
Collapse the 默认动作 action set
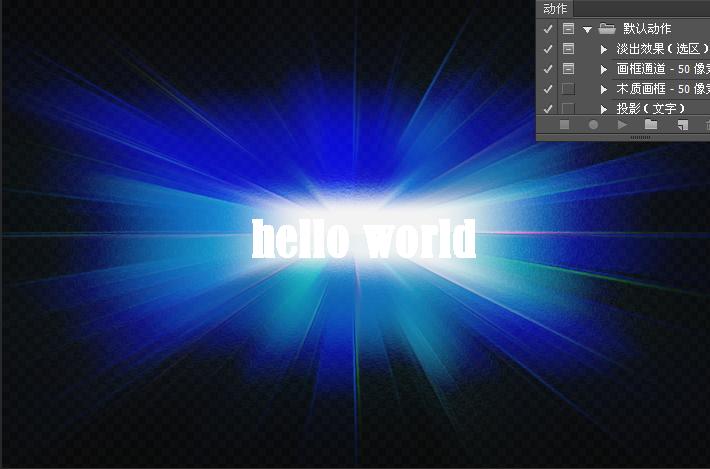pos(588,30)
